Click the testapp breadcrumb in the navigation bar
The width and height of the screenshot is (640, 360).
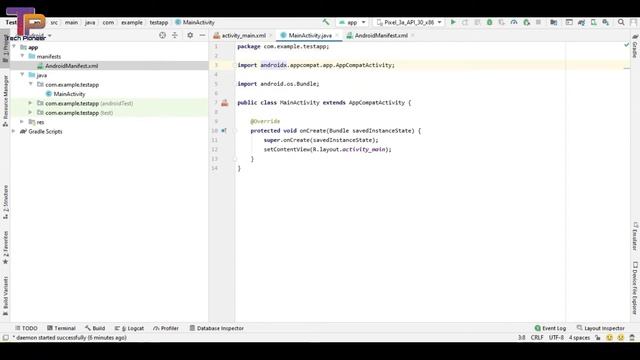159,22
